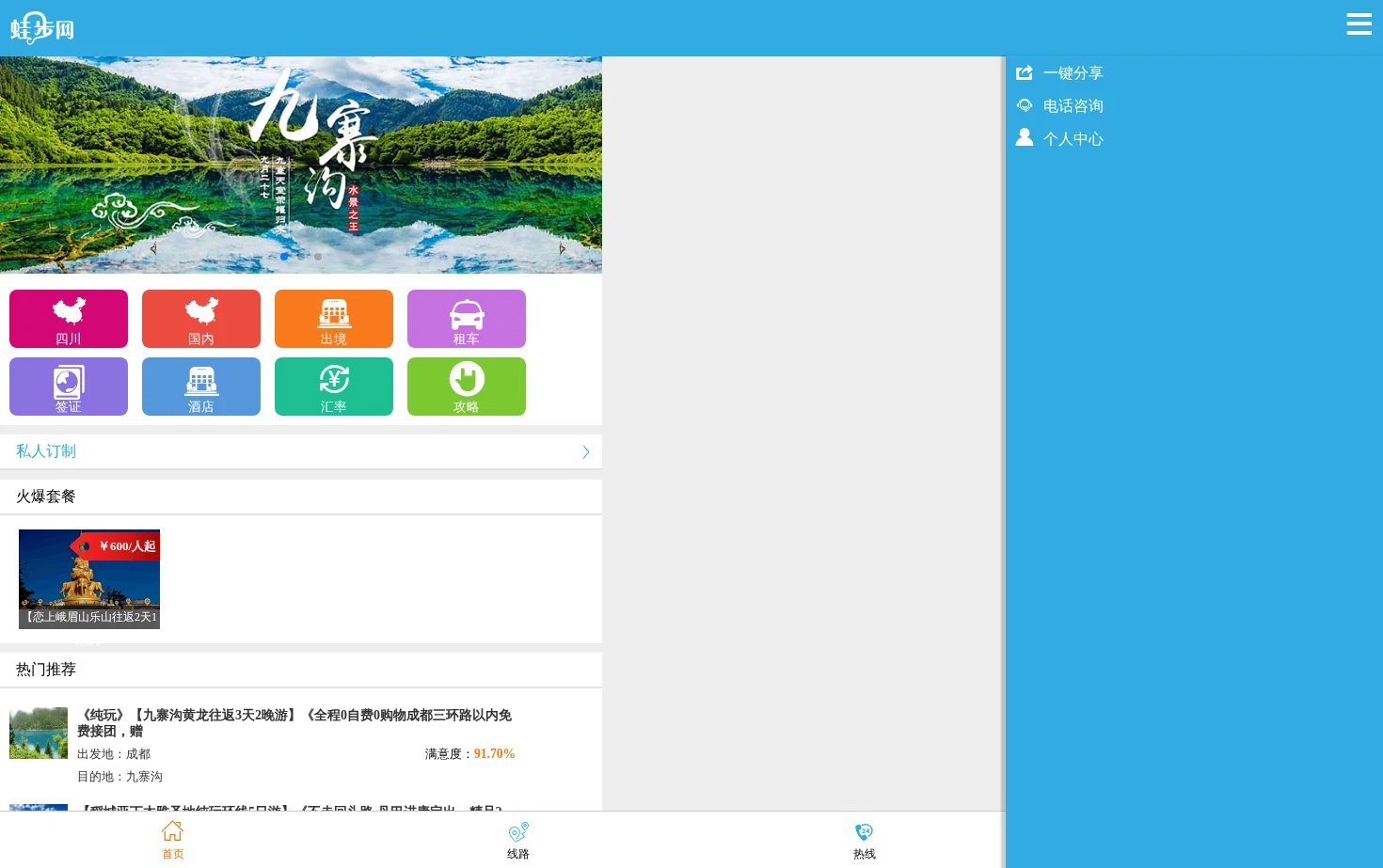Expand 私人订制 chevron arrow
This screenshot has width=1383, height=868.
click(x=585, y=452)
